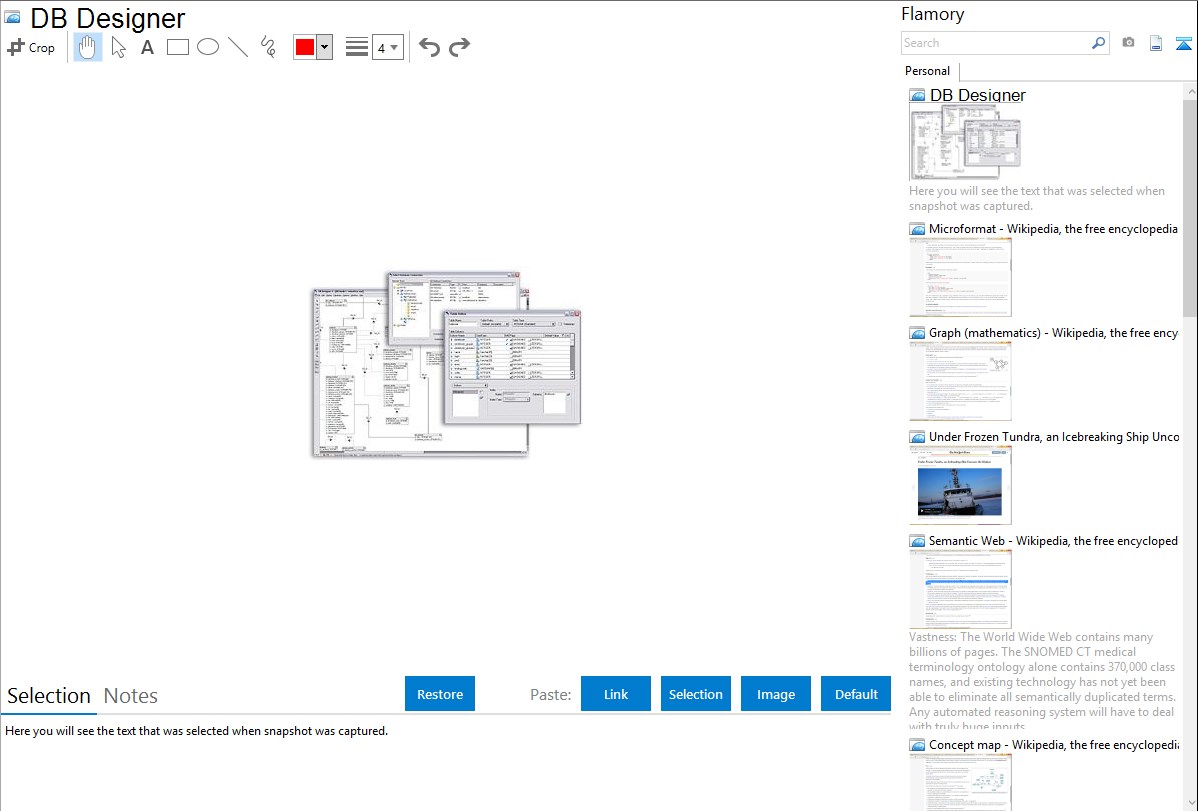Open the Under Frozen Tundra snapshot thumbnail

click(960, 485)
